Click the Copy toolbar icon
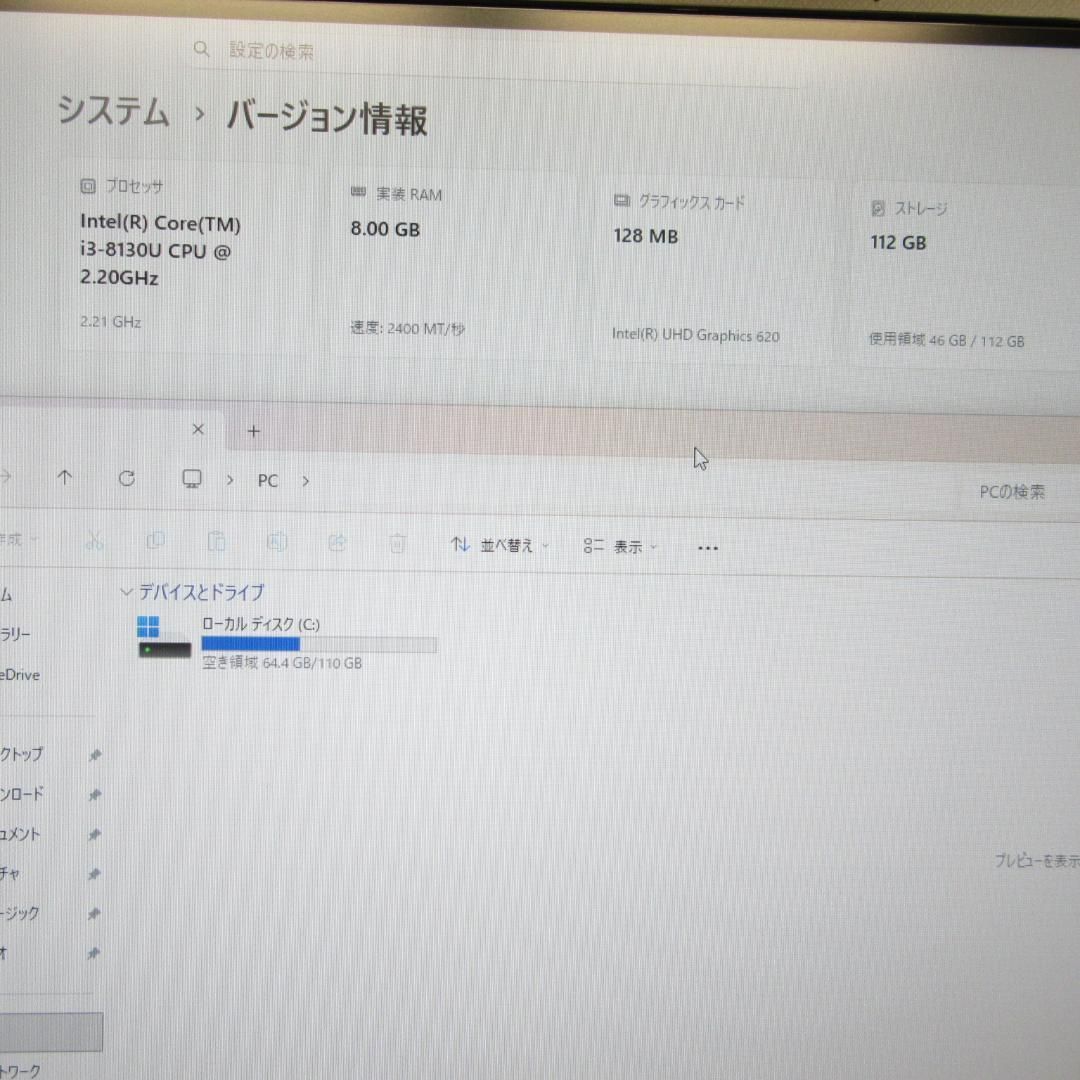This screenshot has width=1080, height=1080. (156, 541)
